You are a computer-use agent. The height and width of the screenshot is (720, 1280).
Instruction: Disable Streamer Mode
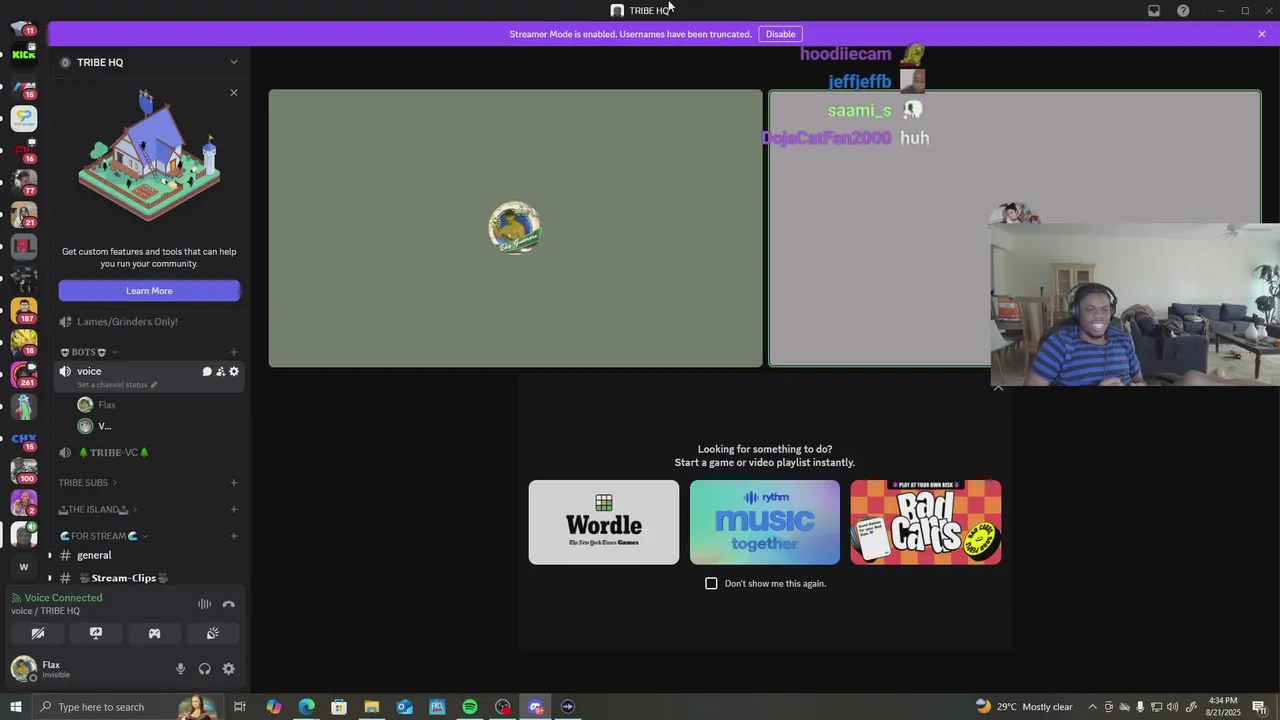(x=780, y=34)
